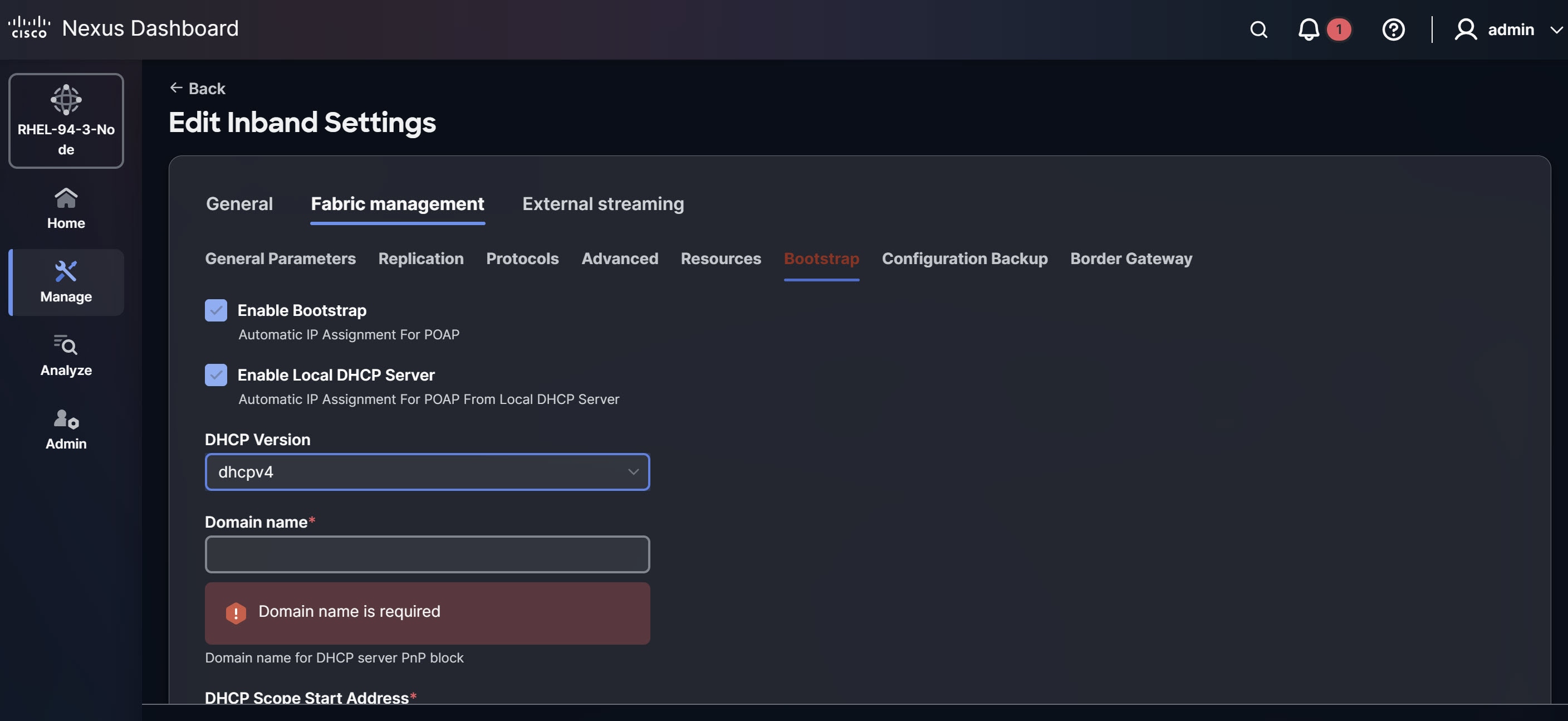Uncheck Enable Local DHCP Server
The height and width of the screenshot is (721, 1568).
click(x=216, y=375)
